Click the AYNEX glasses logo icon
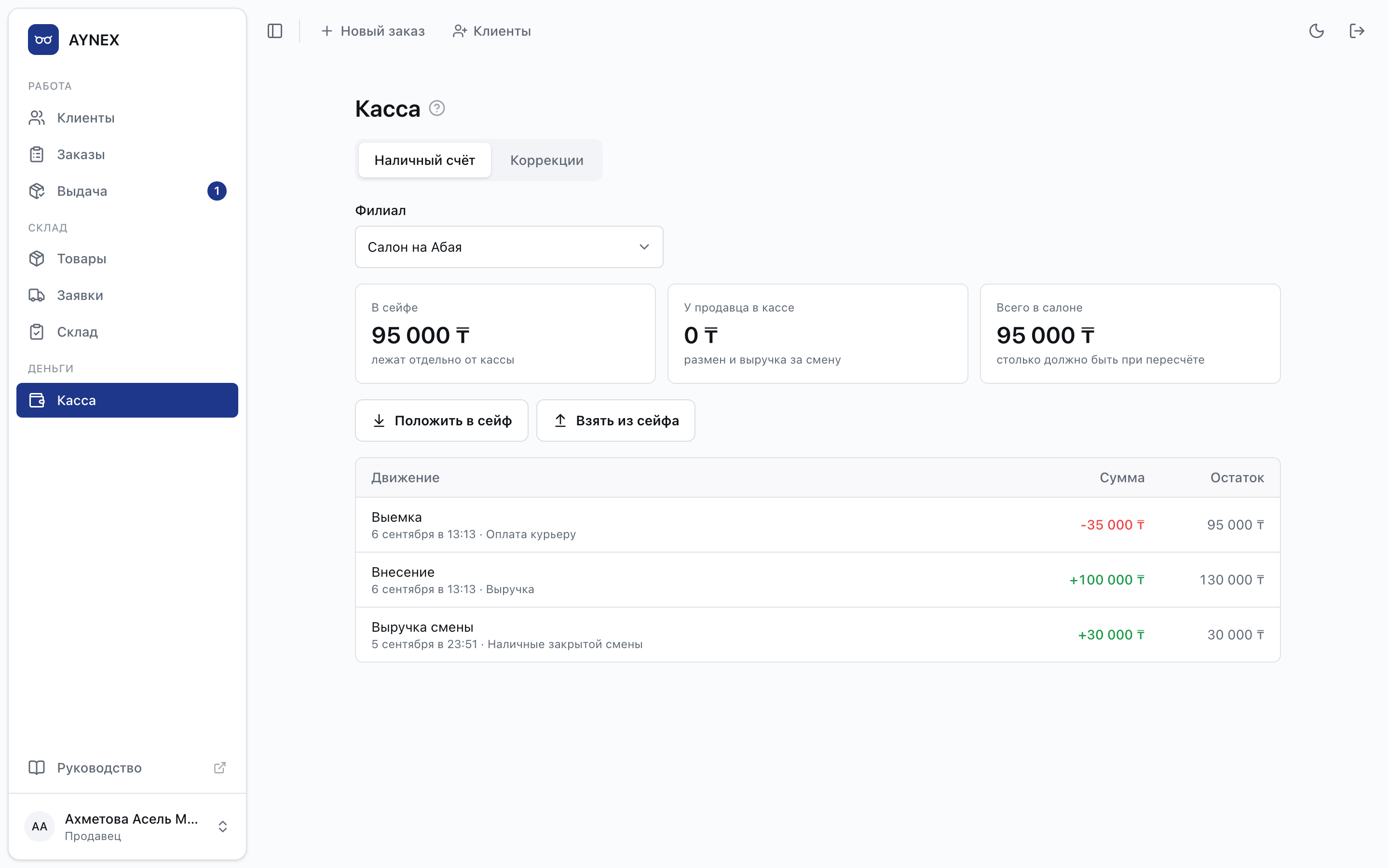The image size is (1389, 868). (43, 40)
